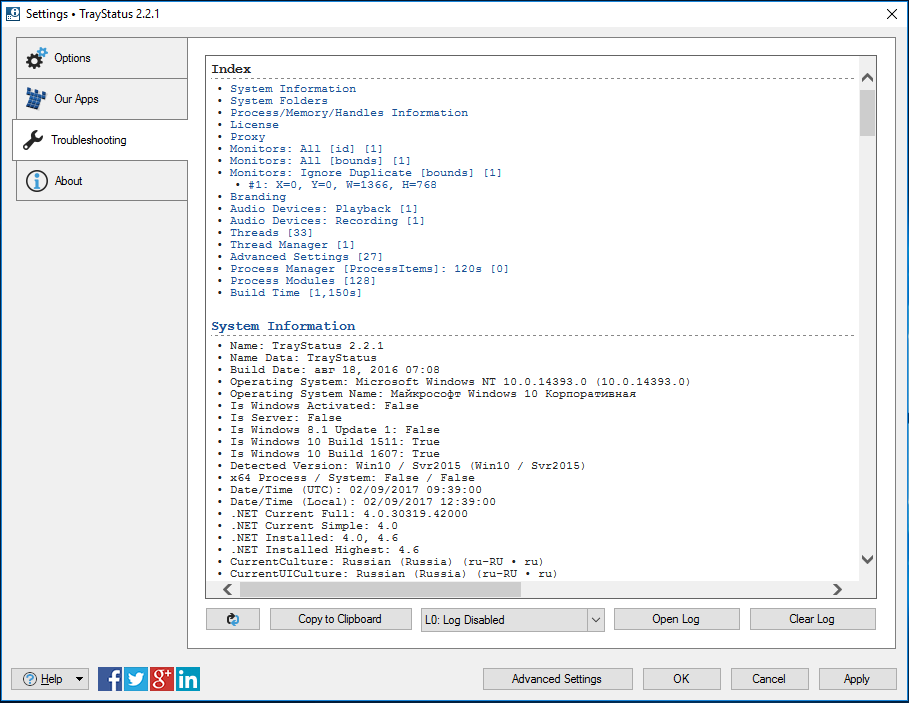909x703 pixels.
Task: Click 'Is Windows Activated: False' line
Action: [x=324, y=406]
